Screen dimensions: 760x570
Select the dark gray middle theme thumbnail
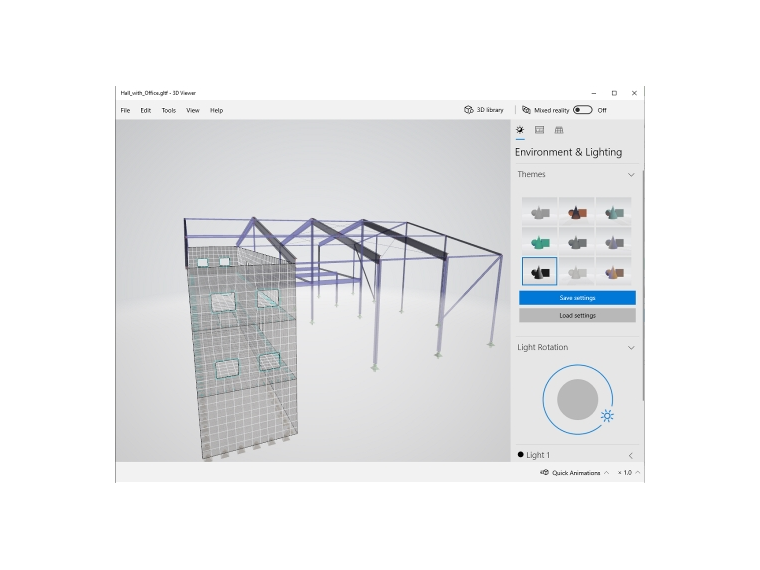pyautogui.click(x=577, y=242)
